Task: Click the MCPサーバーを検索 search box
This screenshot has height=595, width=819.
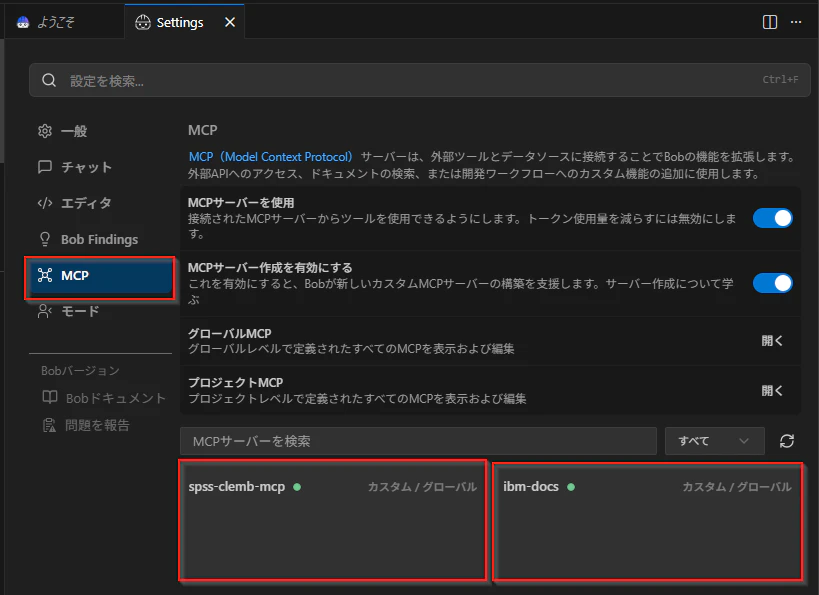Action: pyautogui.click(x=418, y=441)
